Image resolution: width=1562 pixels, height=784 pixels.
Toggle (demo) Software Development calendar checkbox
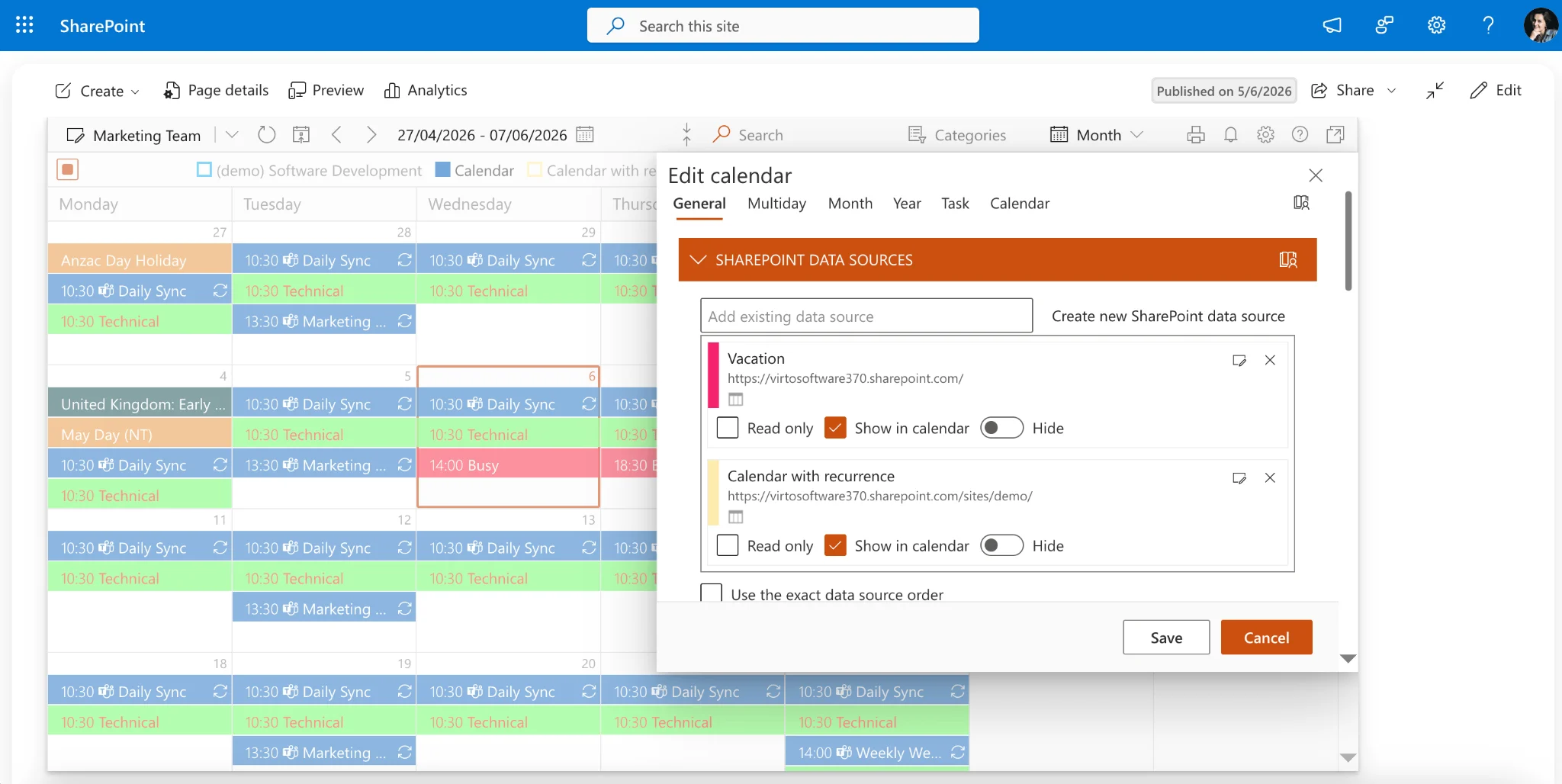(204, 170)
